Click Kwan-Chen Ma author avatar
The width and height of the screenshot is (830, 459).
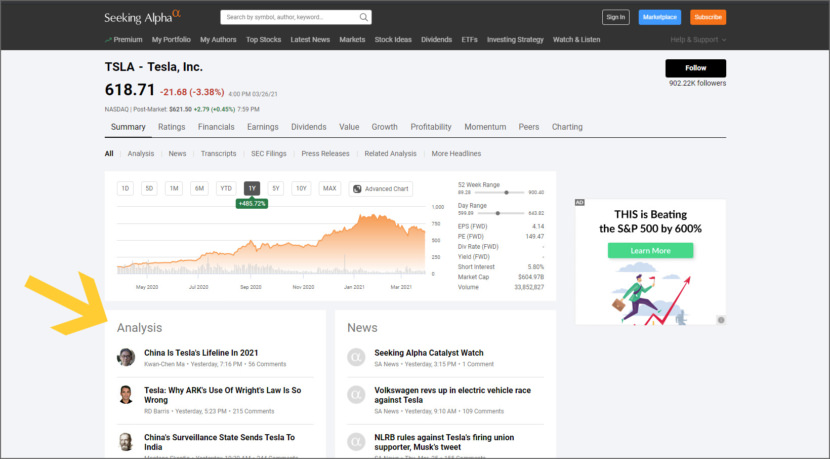[126, 358]
